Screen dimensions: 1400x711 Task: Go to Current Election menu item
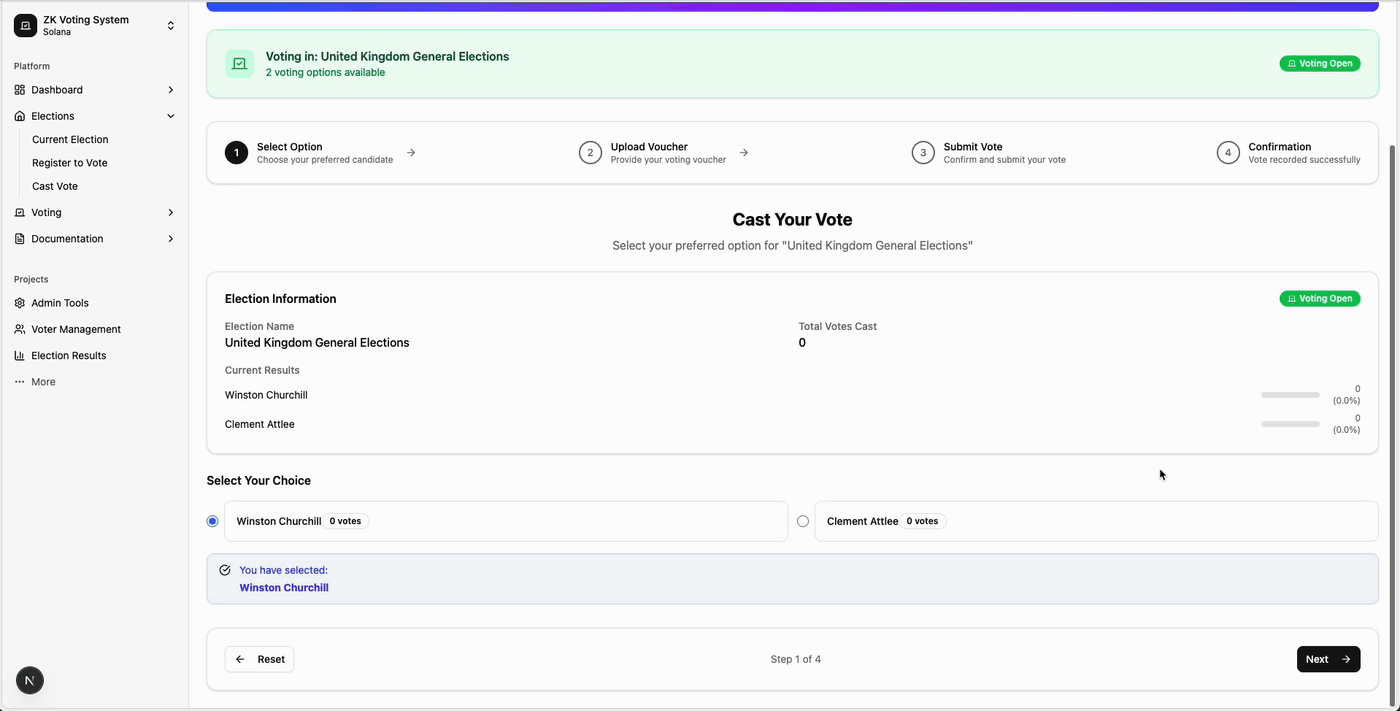70,140
